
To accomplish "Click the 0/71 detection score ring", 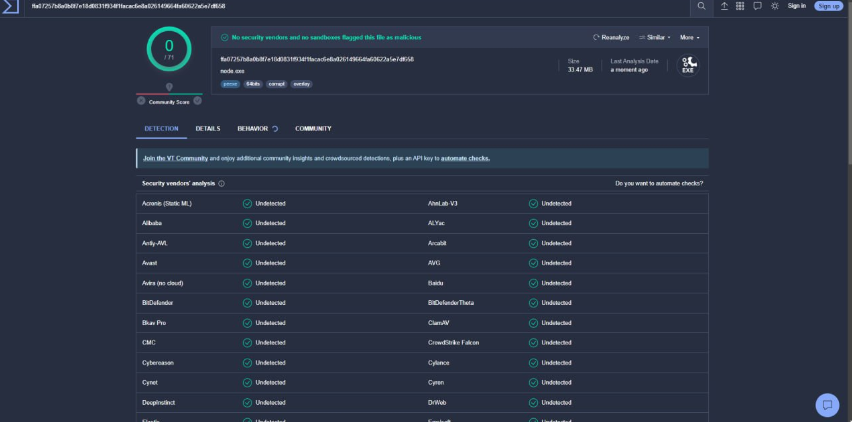I will [x=169, y=49].
